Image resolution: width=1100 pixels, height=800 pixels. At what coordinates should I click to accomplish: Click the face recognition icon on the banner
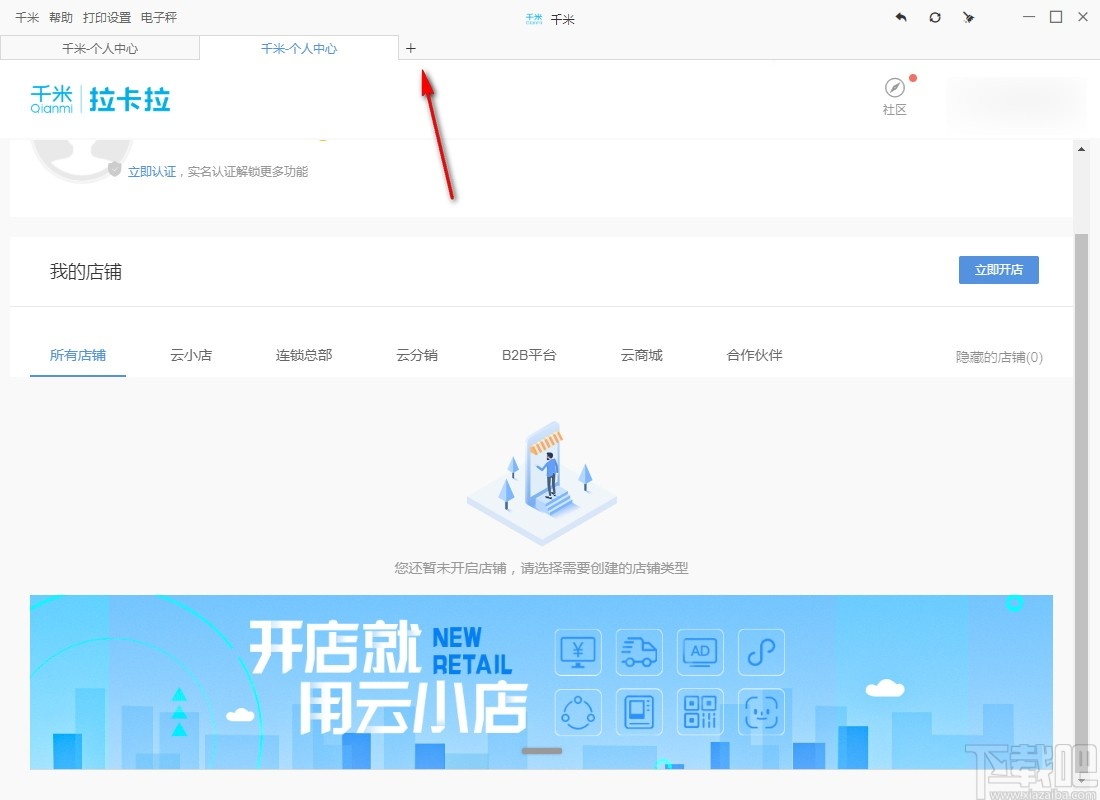(761, 712)
